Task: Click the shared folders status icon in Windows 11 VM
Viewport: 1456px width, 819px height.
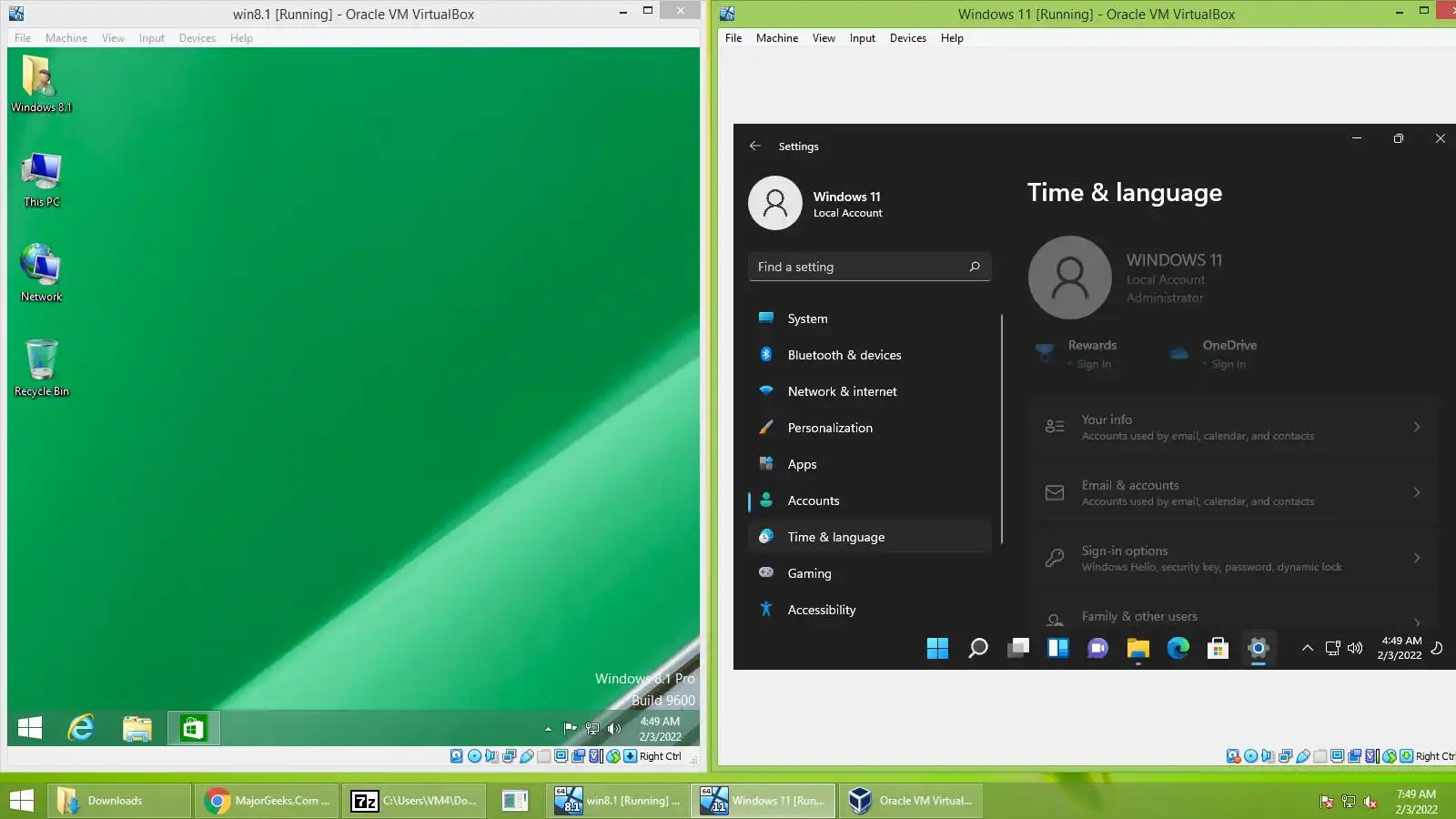Action: point(1319,756)
